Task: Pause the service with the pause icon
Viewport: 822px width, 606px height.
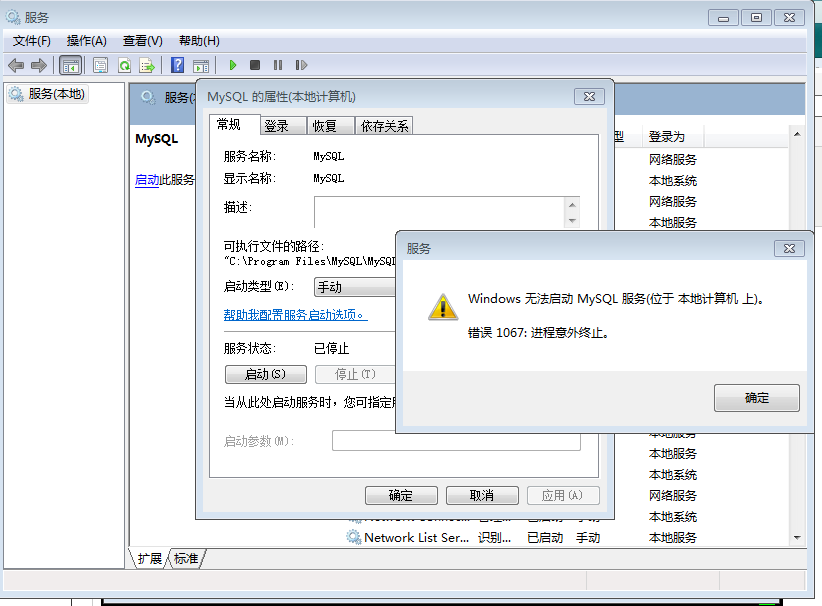Action: tap(277, 64)
